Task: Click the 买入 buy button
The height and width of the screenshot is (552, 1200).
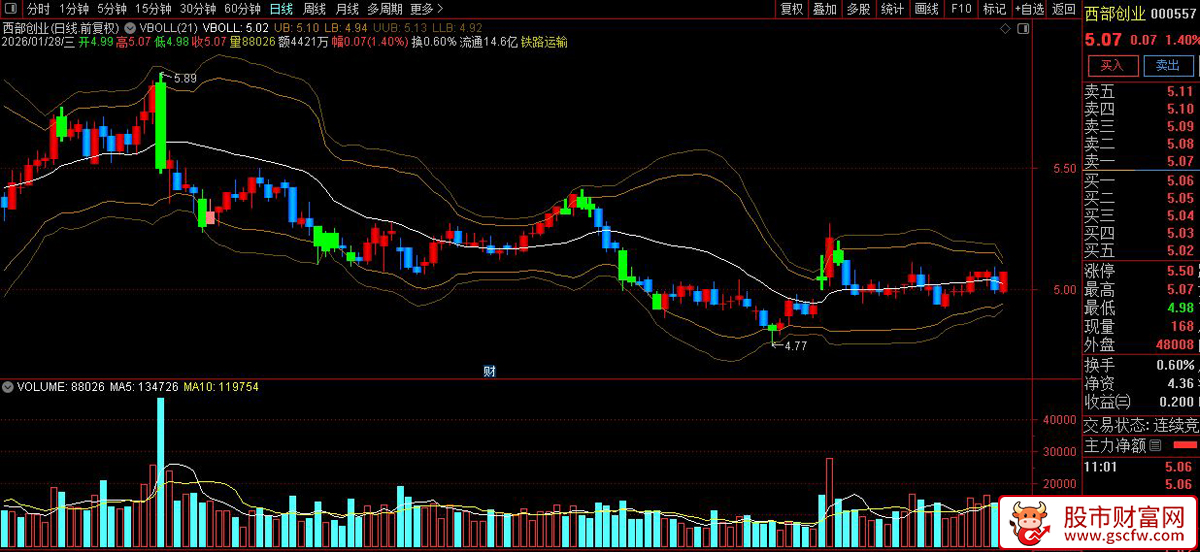Action: (x=1112, y=65)
